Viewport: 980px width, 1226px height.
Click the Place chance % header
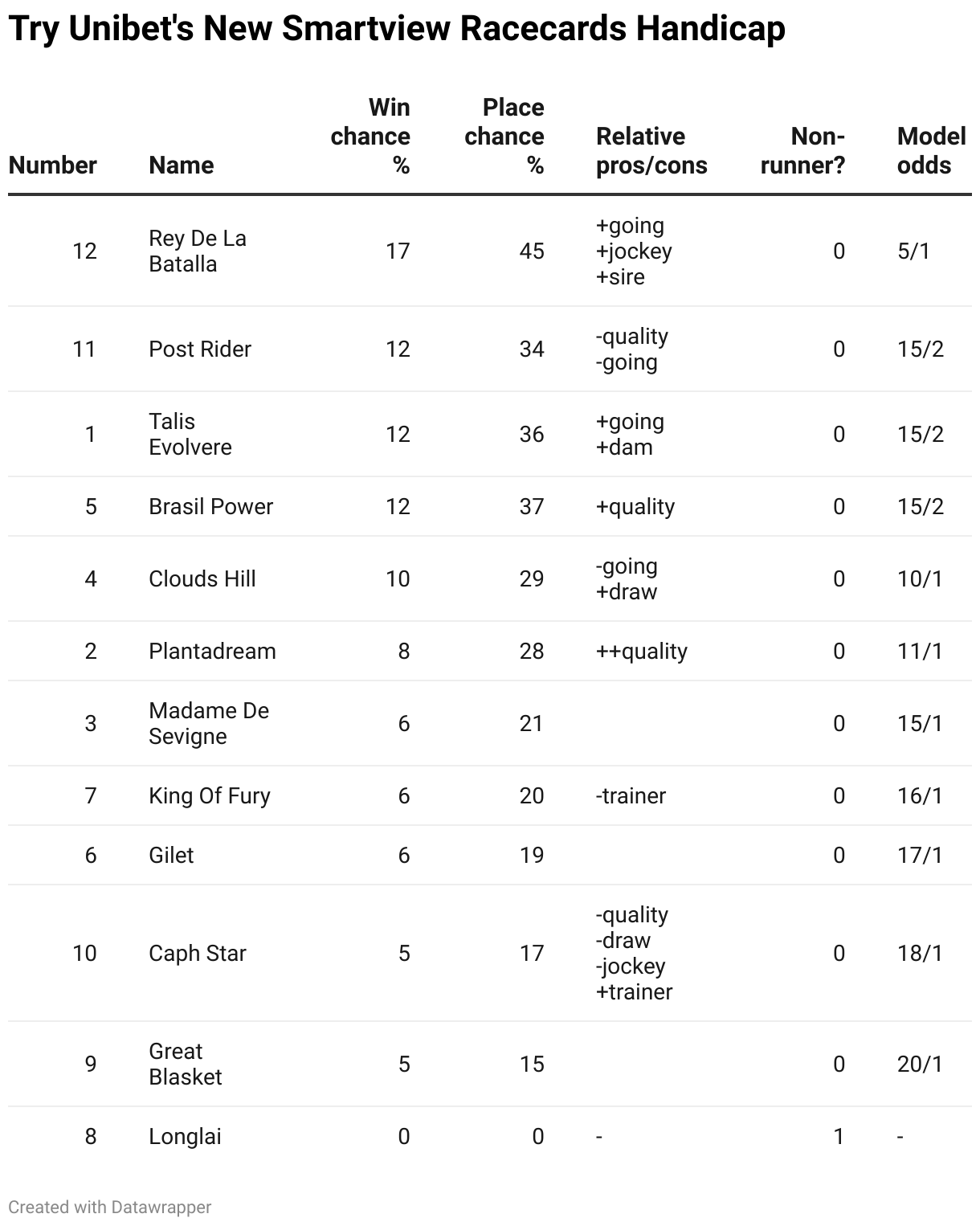[x=504, y=137]
